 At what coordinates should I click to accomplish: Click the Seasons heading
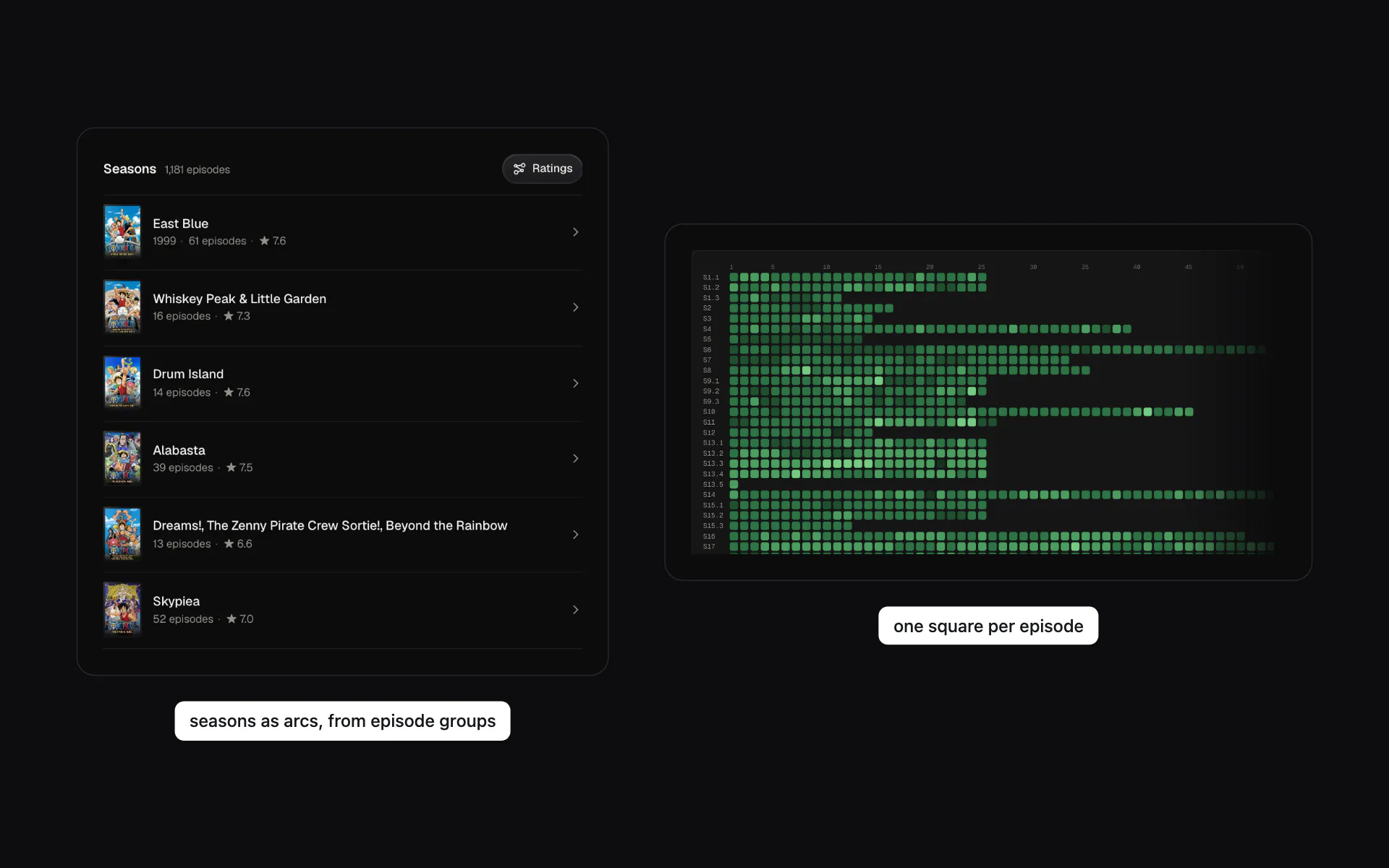[x=129, y=169]
